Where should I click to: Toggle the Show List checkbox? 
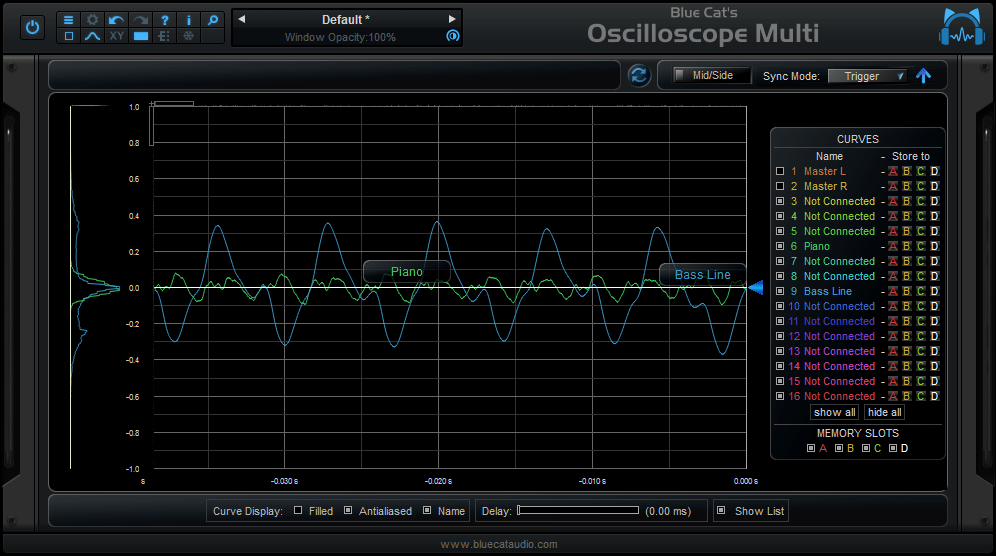721,510
